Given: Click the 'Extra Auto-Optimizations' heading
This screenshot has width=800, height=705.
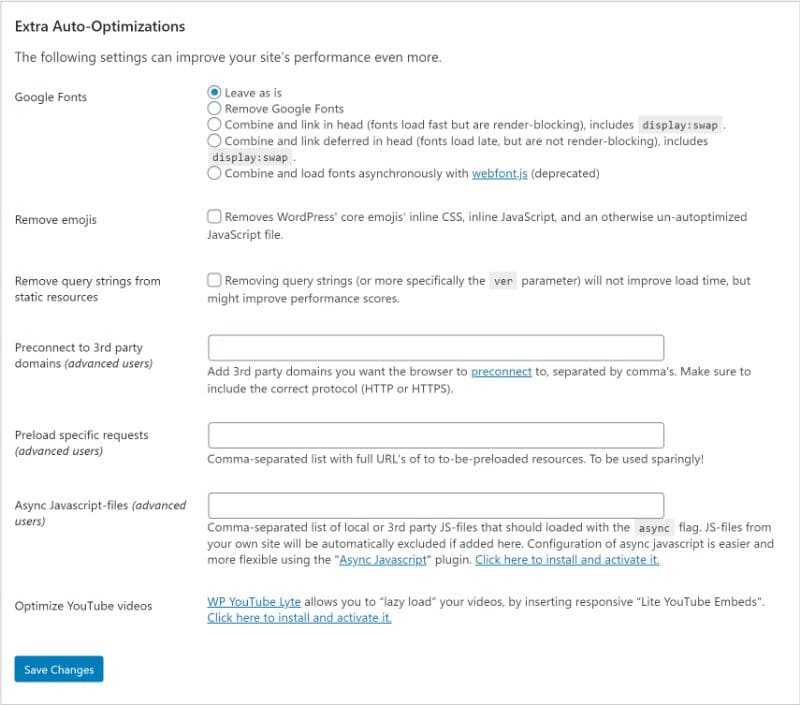Looking at the screenshot, I should [100, 26].
